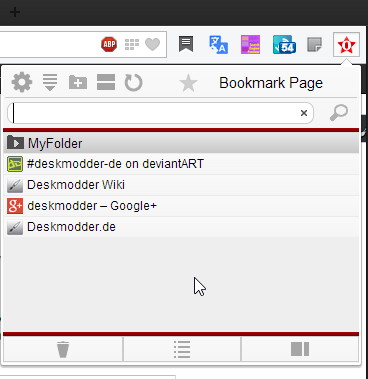Image resolution: width=368 pixels, height=379 pixels.
Task: Open the Deskmodder.de bookmark
Action: (x=181, y=227)
